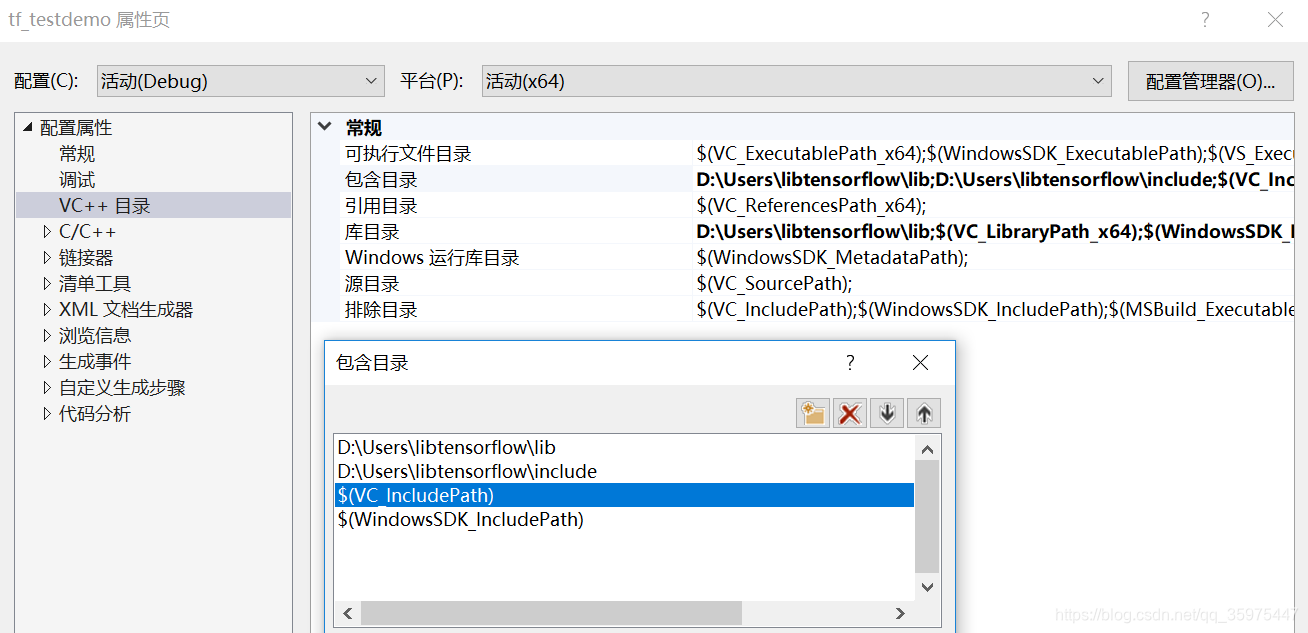Expand the C/C++ tree node
The height and width of the screenshot is (633, 1308).
click(45, 231)
